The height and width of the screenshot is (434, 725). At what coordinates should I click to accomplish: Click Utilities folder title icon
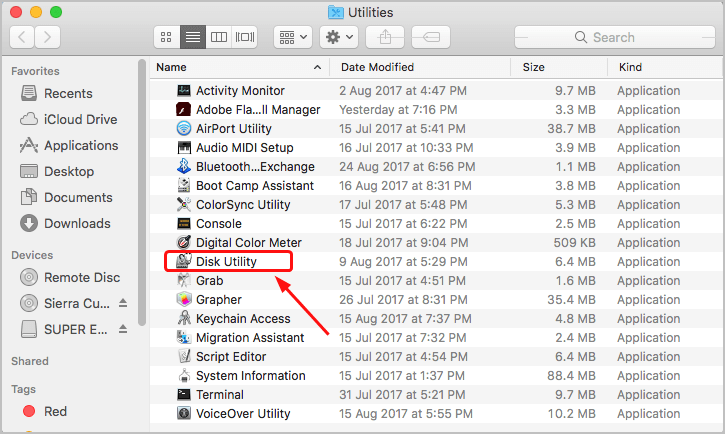(x=336, y=12)
